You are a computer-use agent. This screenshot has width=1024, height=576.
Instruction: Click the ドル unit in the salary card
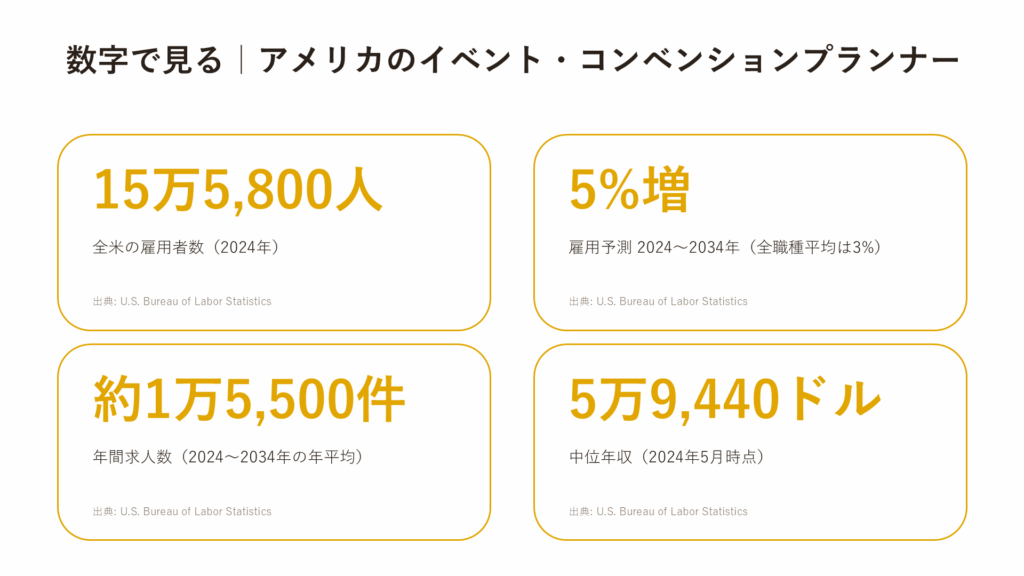(836, 399)
